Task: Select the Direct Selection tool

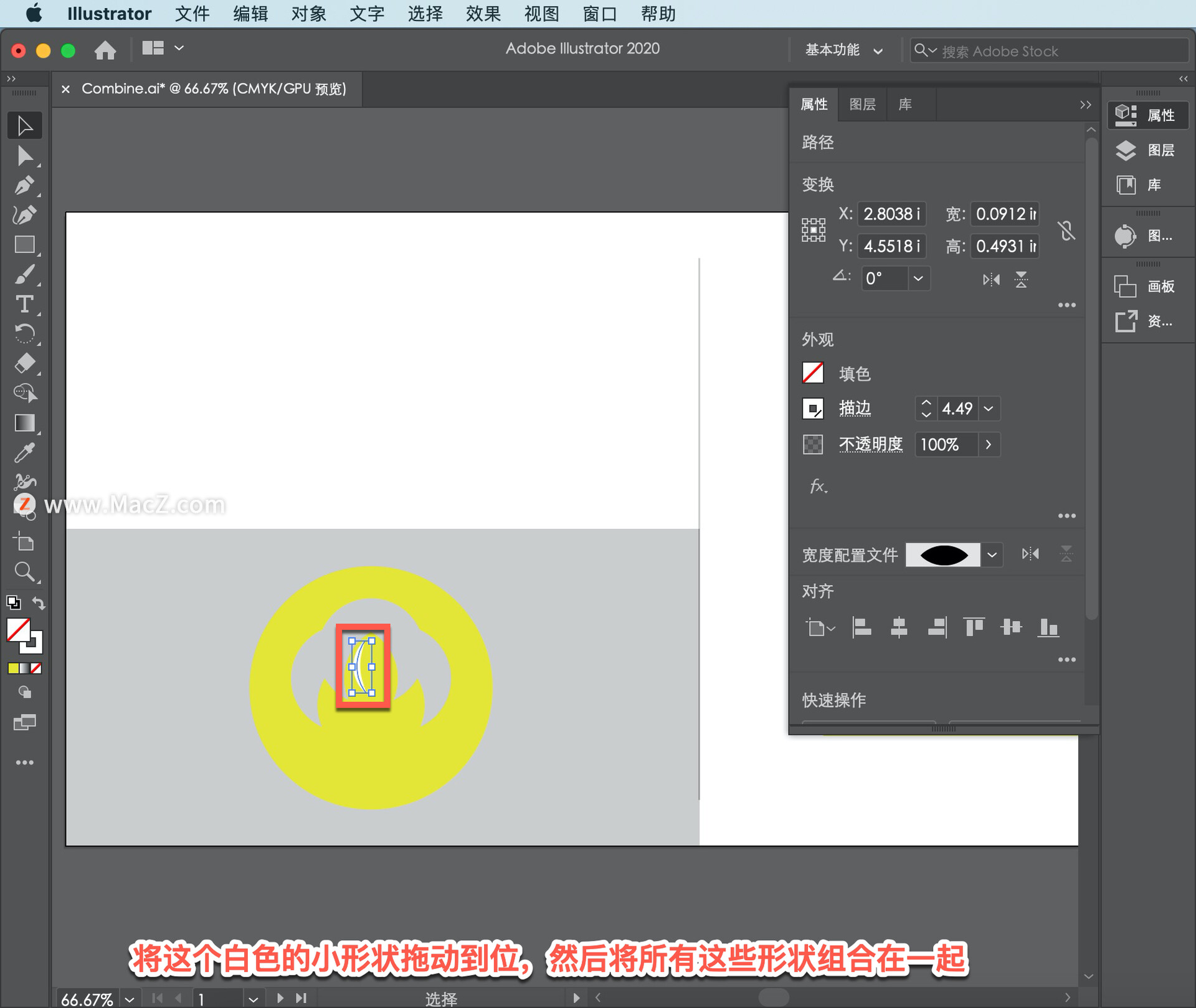Action: (24, 156)
